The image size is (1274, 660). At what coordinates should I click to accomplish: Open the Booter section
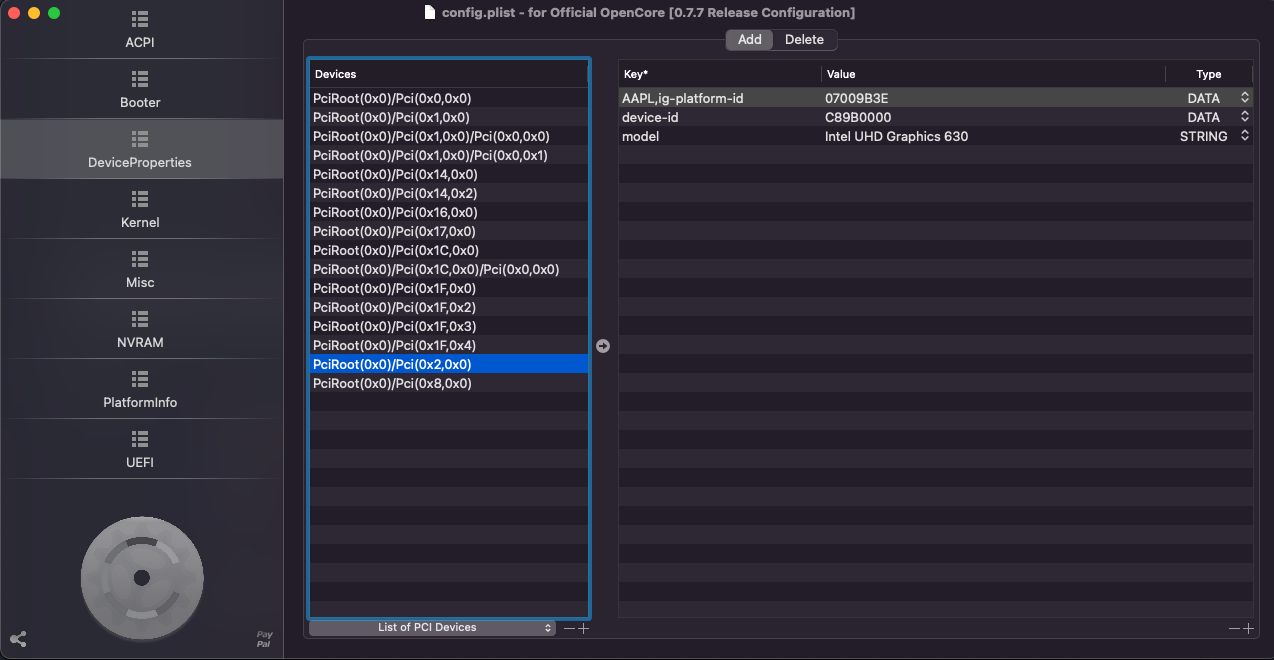[140, 90]
